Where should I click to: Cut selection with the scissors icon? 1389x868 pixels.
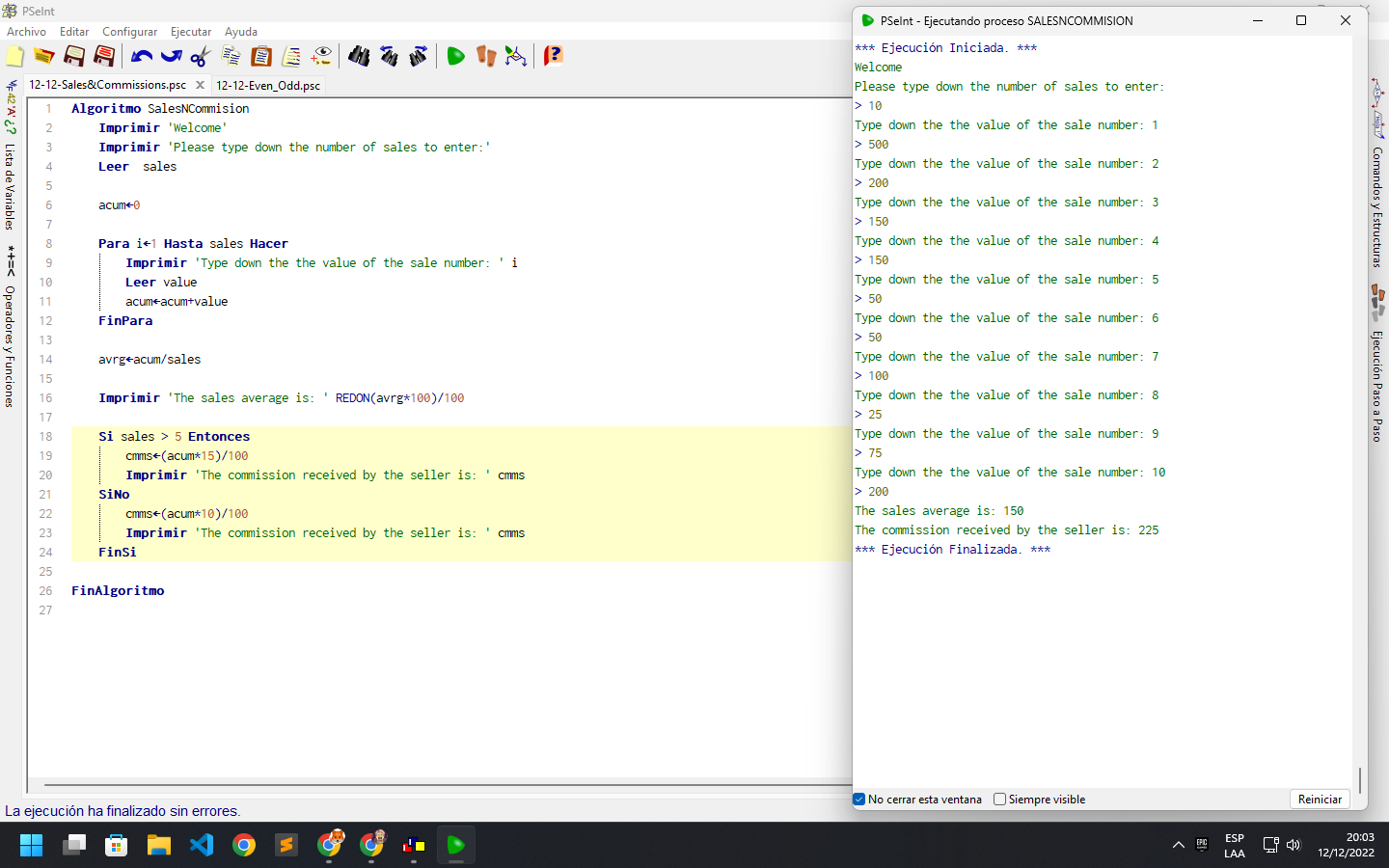201,56
